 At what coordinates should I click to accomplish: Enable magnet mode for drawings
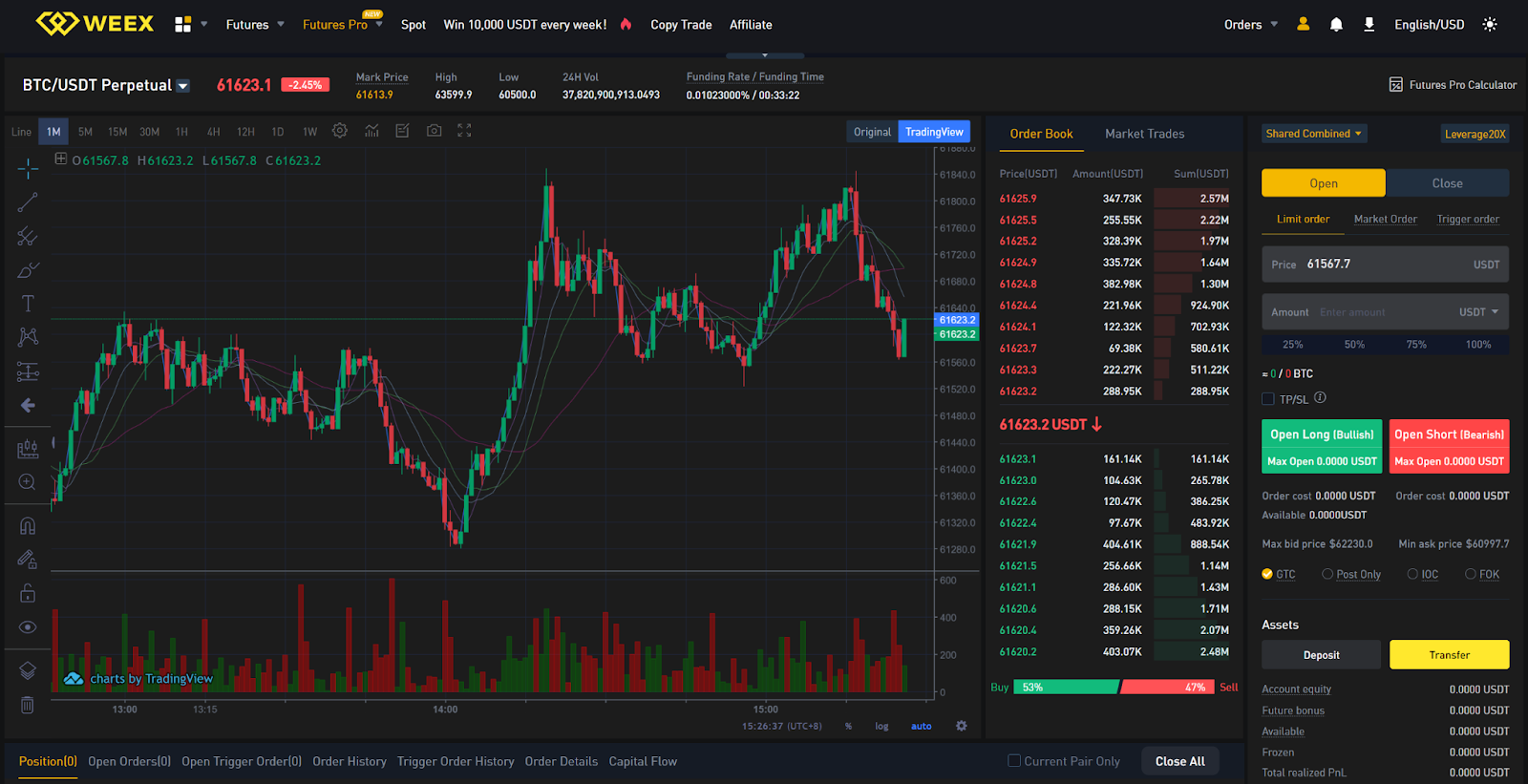pos(28,526)
